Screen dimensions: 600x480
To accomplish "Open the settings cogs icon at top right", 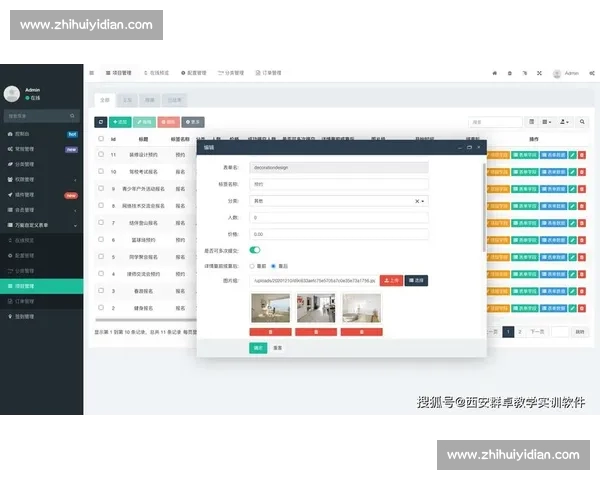I will (x=592, y=73).
